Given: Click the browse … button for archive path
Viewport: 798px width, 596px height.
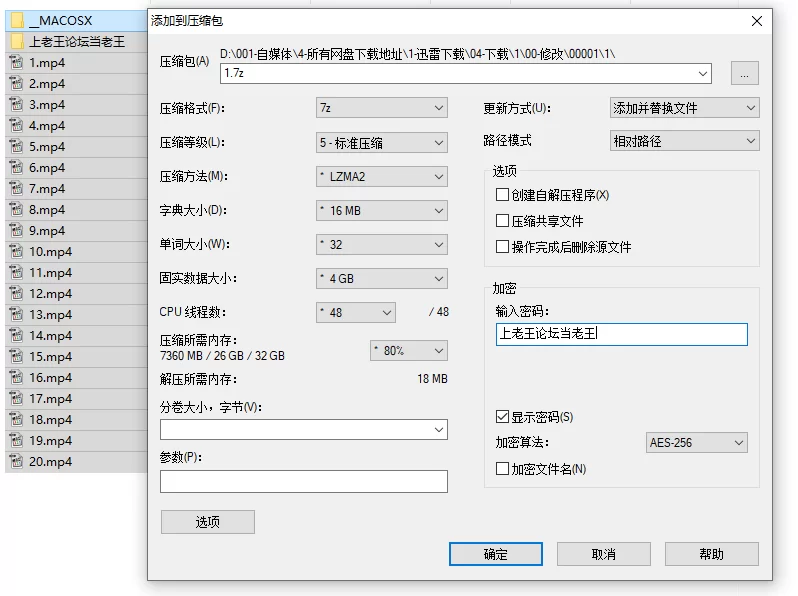Looking at the screenshot, I should pos(745,73).
